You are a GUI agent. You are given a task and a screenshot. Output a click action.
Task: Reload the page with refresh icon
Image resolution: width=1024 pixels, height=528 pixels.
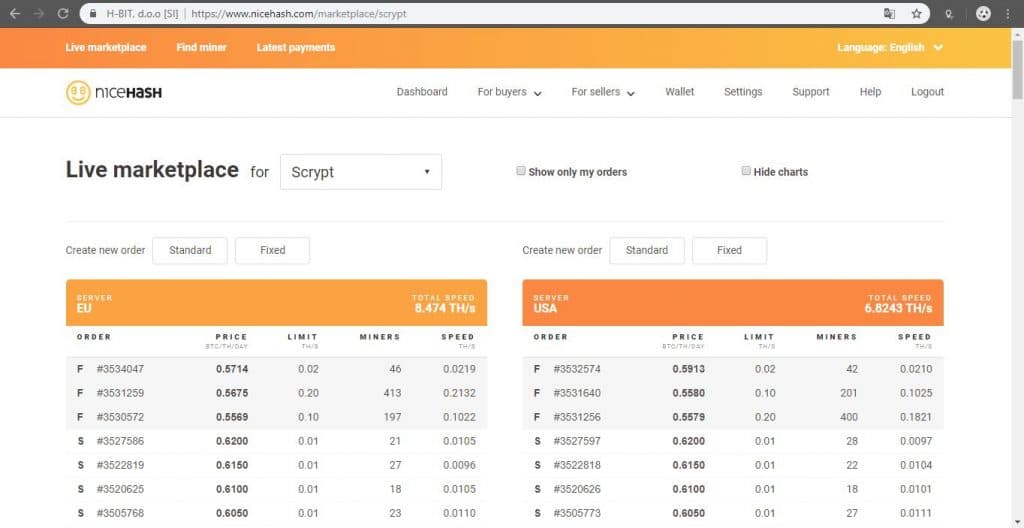point(63,13)
